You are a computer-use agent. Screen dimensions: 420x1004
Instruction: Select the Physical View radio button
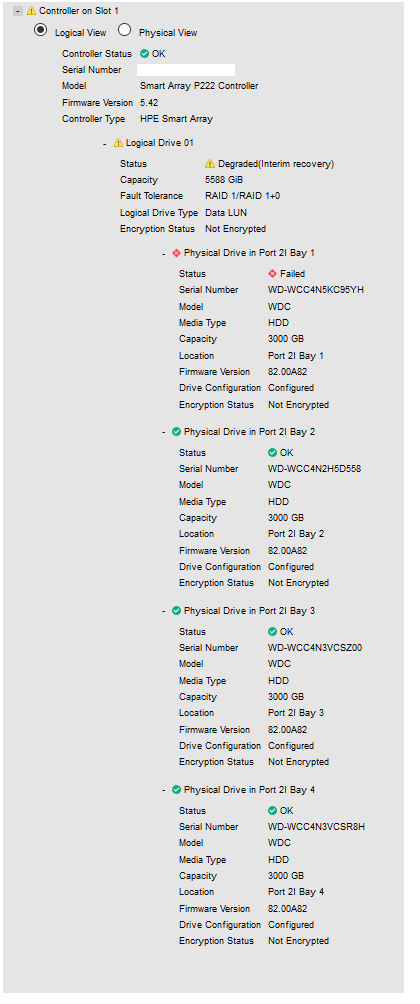125,30
